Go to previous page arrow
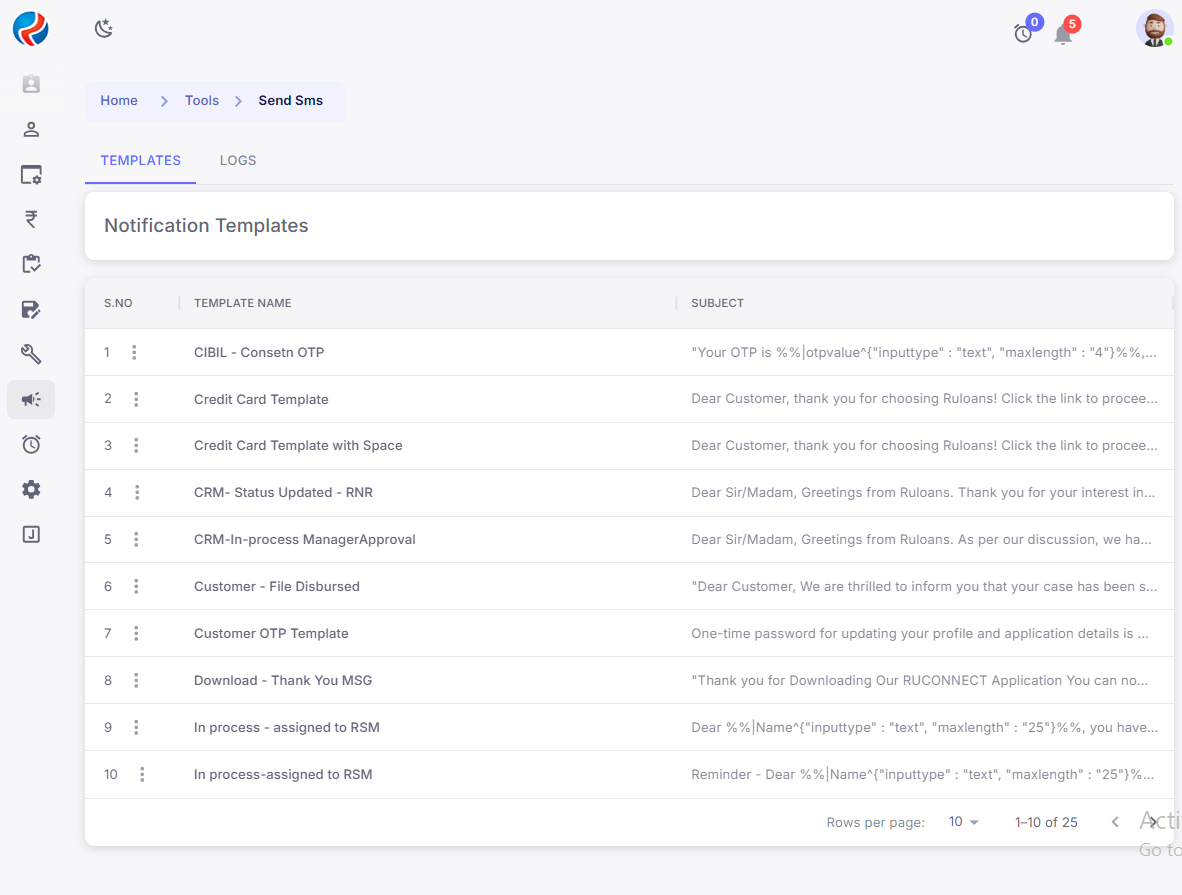 tap(1115, 822)
